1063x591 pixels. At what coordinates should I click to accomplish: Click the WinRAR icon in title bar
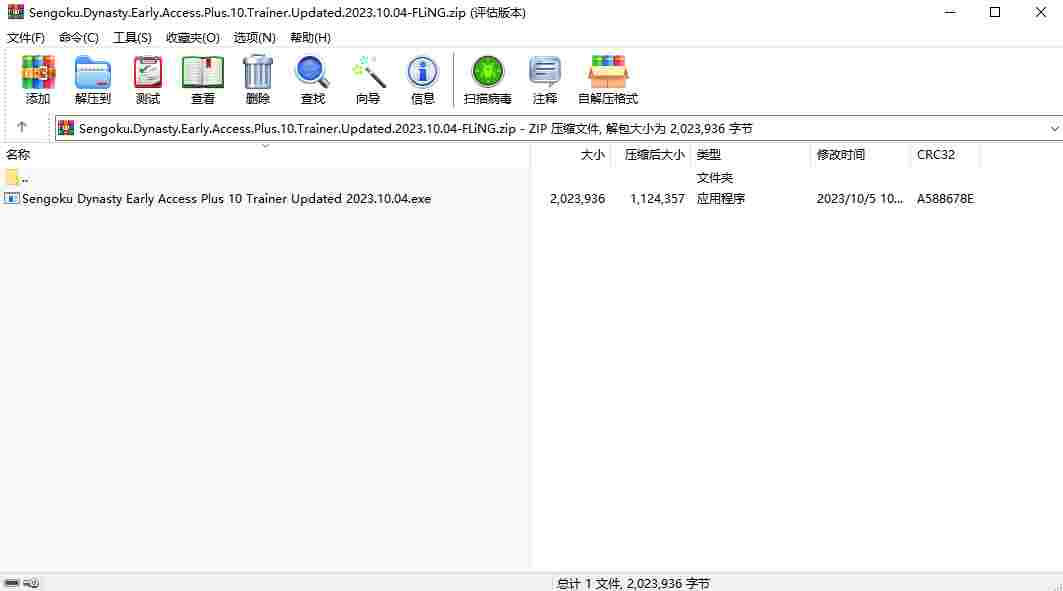[16, 12]
